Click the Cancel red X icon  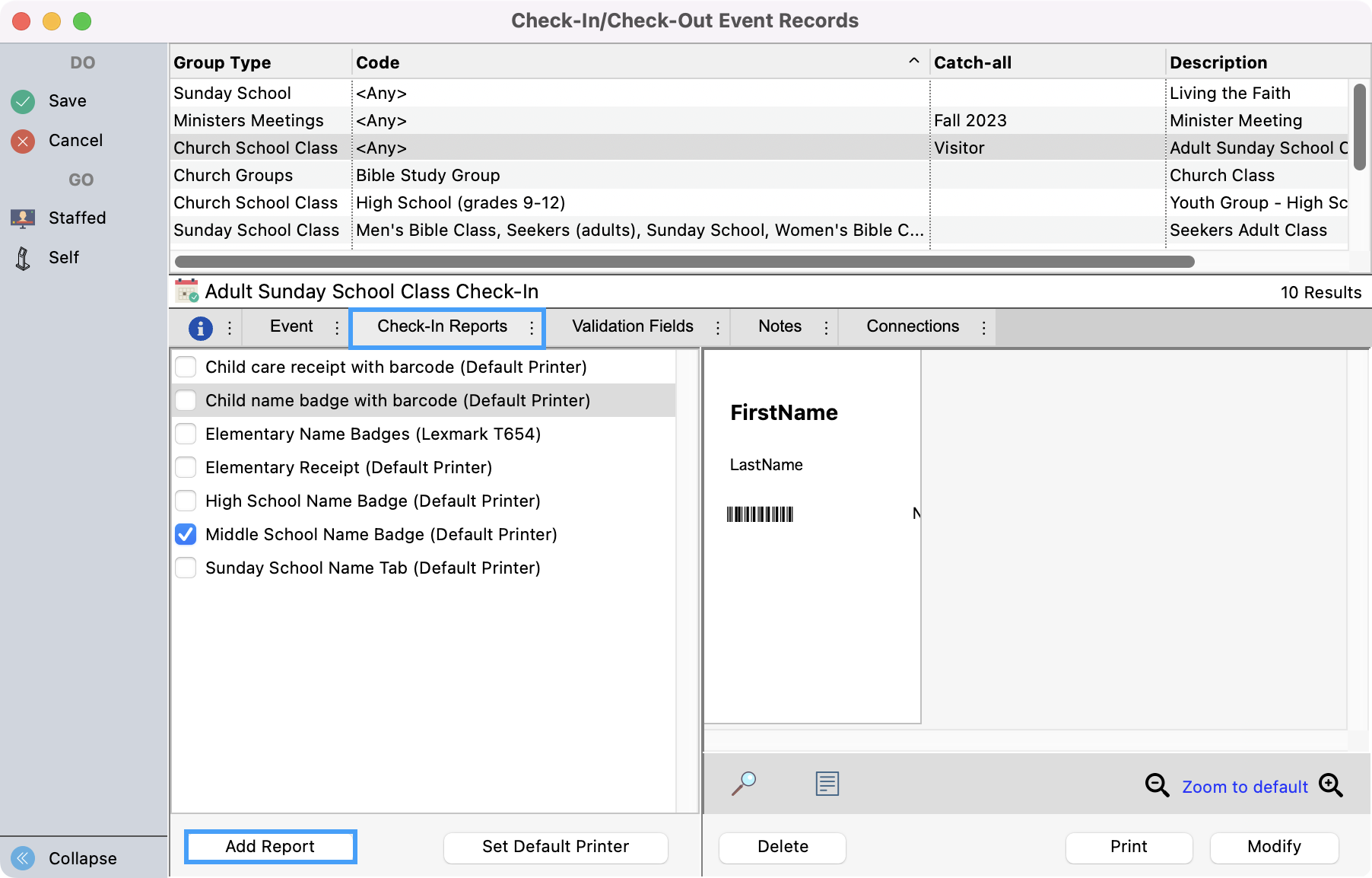coord(22,140)
